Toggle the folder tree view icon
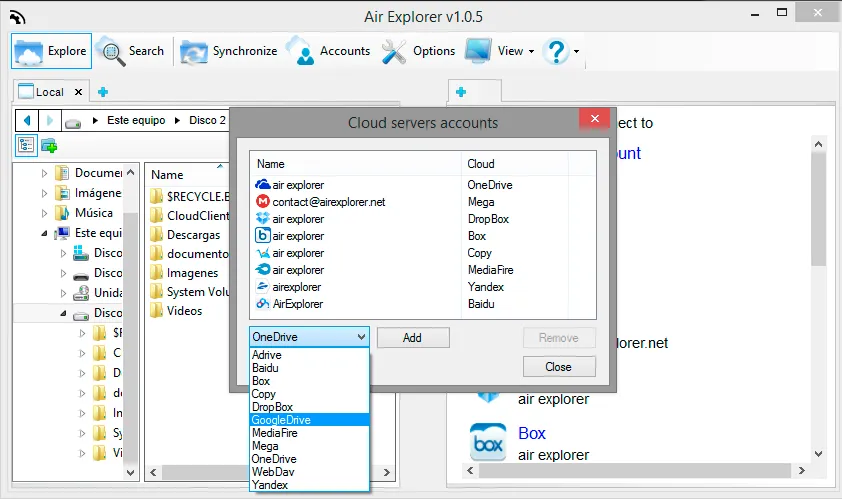This screenshot has width=842, height=499. tap(26, 146)
